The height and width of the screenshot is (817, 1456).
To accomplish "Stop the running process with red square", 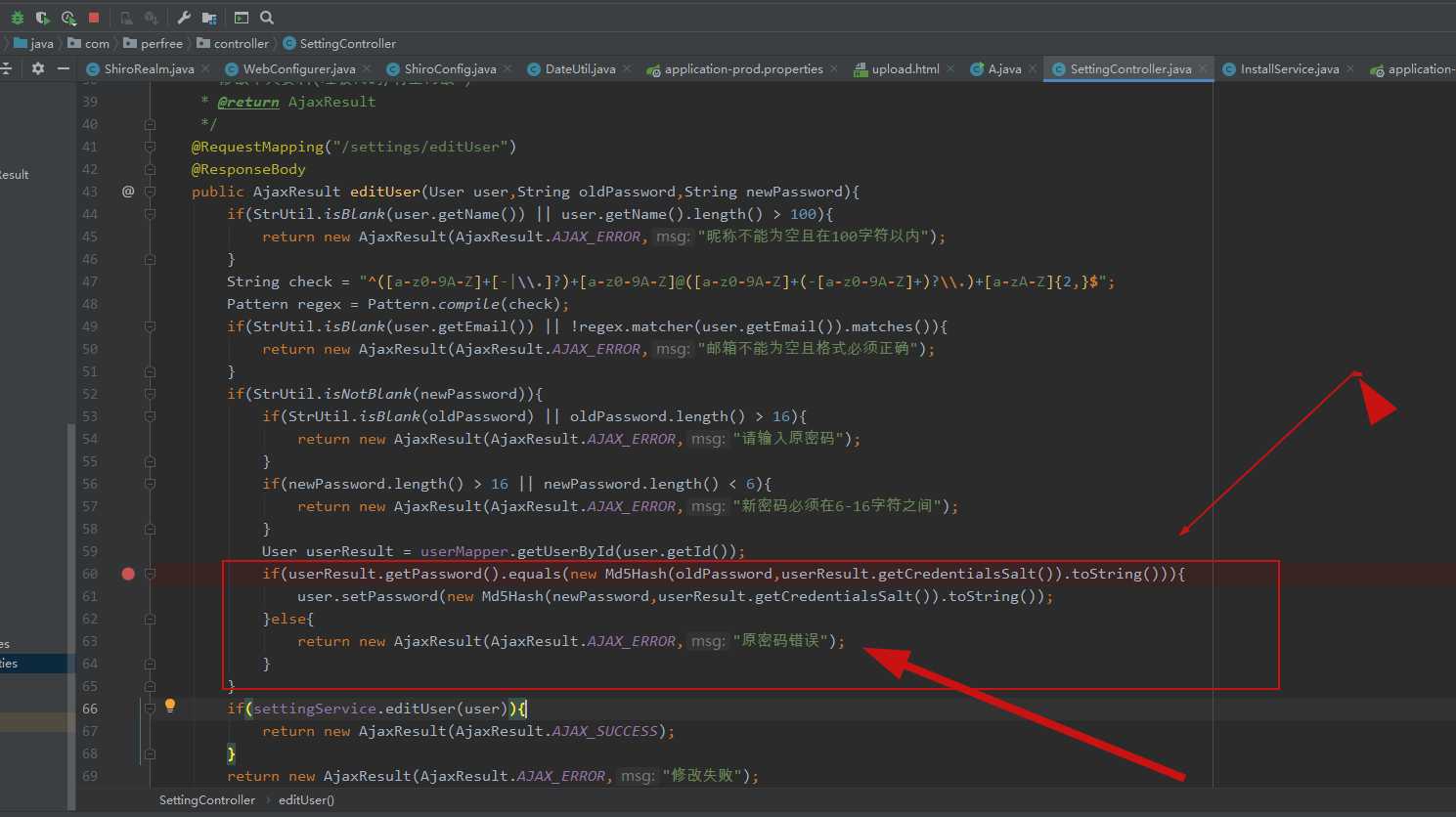I will (x=94, y=18).
